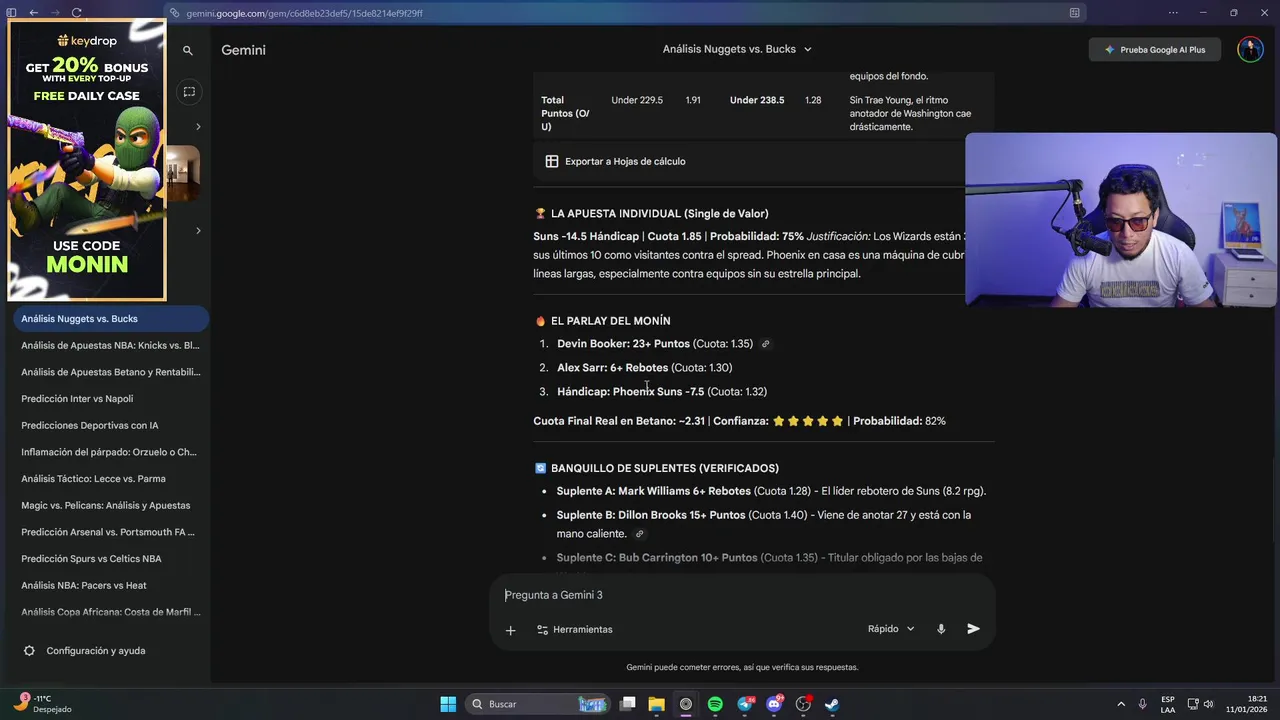Show hidden system tray icons
1280x720 pixels.
coord(1120,704)
